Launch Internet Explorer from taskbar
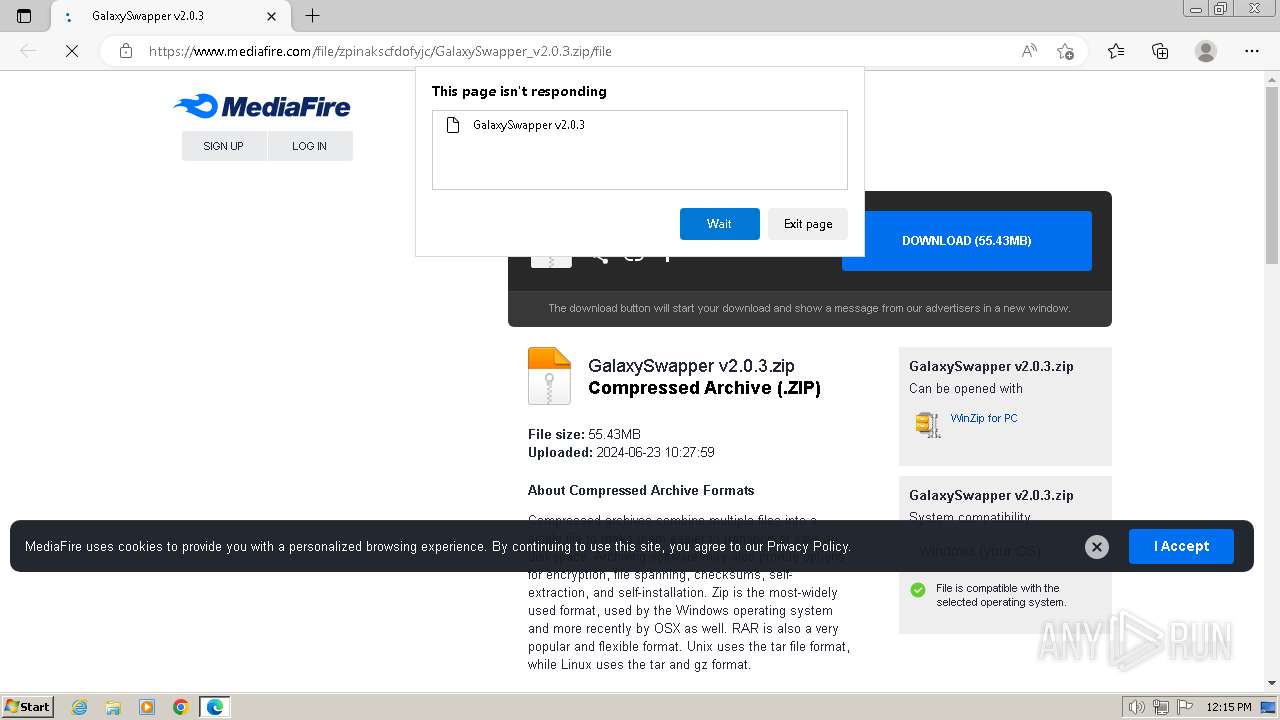1280x720 pixels. click(80, 707)
